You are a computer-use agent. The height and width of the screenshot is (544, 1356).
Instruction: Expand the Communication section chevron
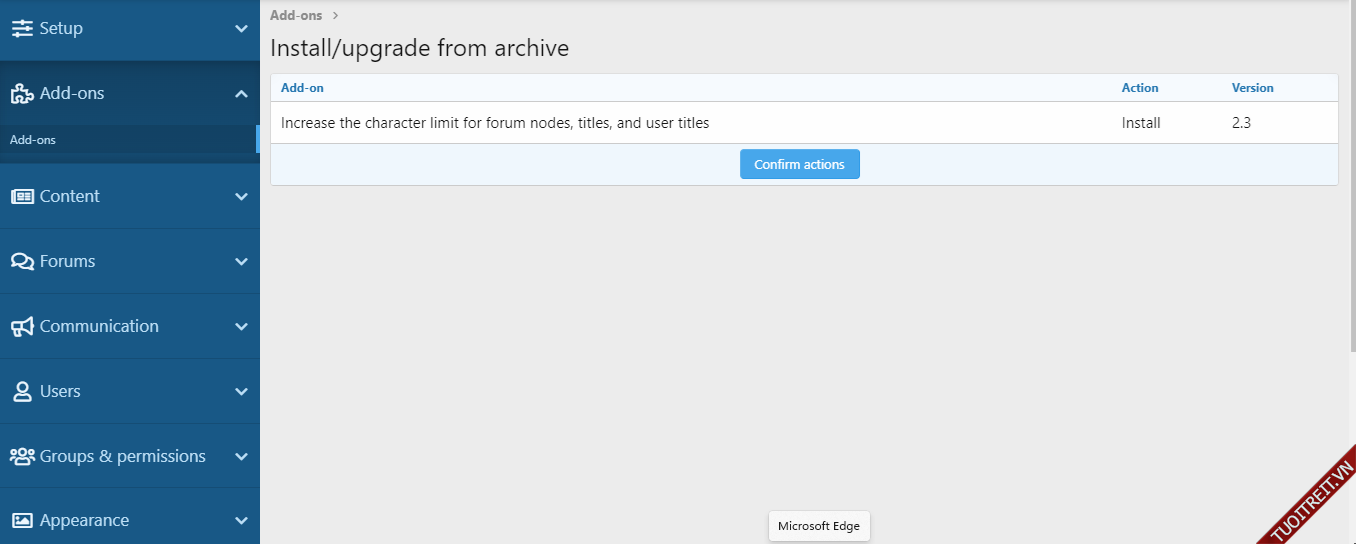[241, 327]
